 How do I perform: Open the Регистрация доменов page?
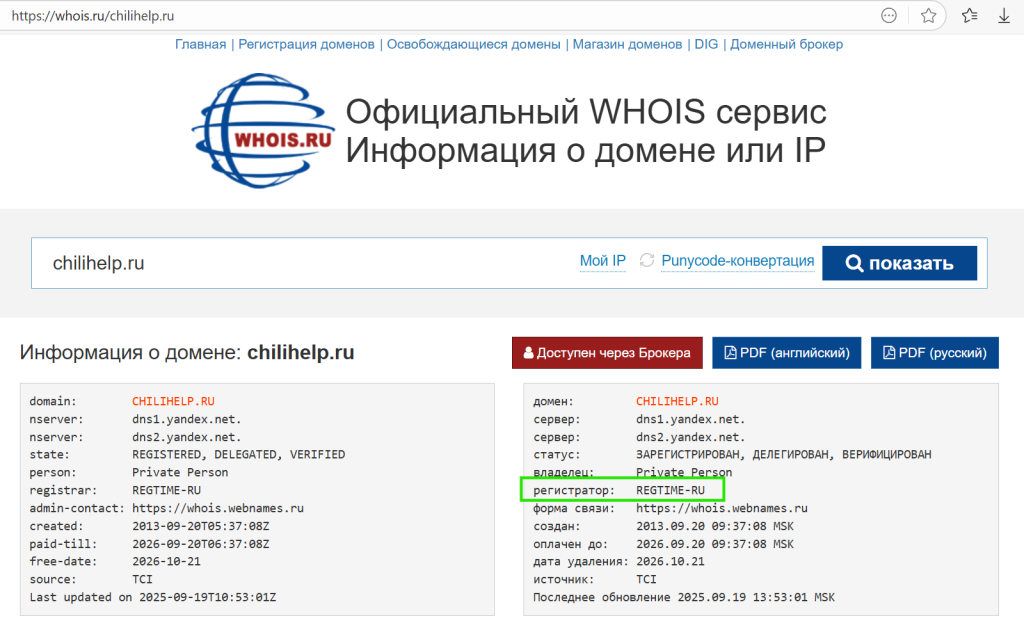[306, 44]
